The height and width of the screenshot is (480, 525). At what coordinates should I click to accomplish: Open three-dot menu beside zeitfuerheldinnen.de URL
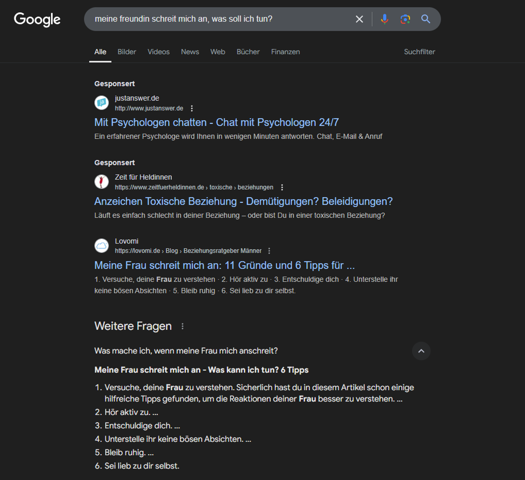point(282,187)
